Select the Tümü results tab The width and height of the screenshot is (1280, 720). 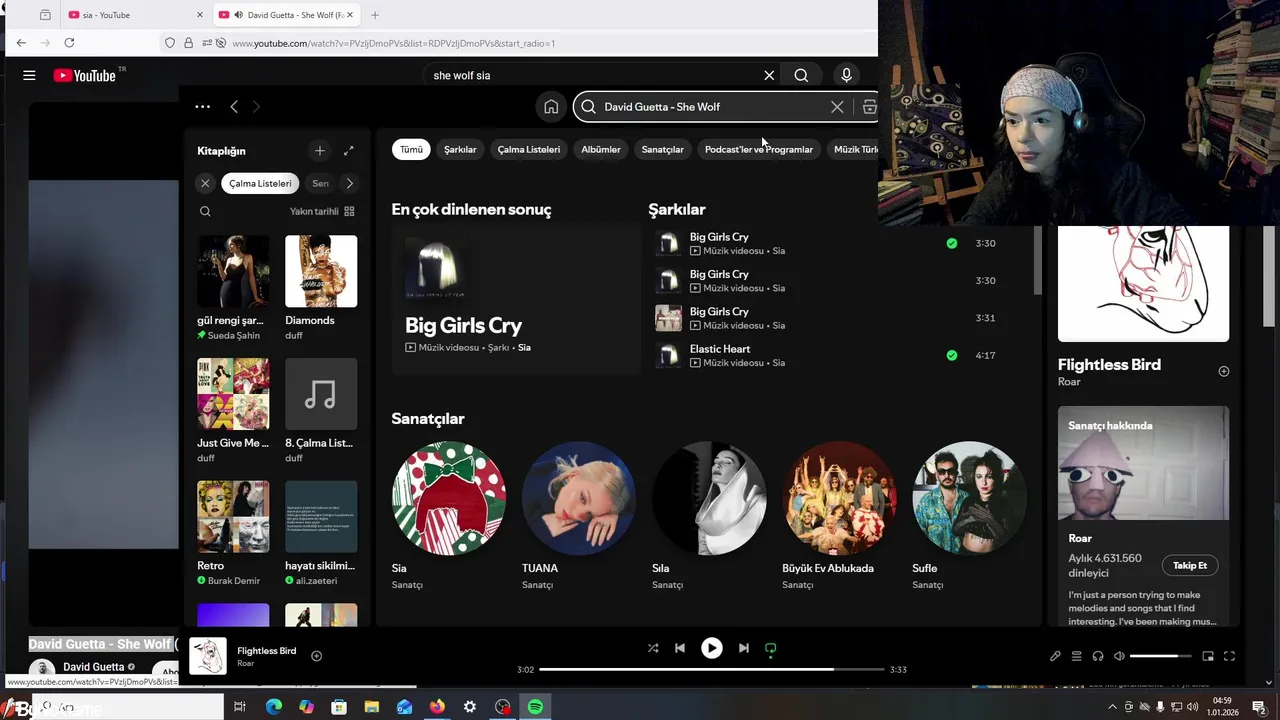(412, 149)
